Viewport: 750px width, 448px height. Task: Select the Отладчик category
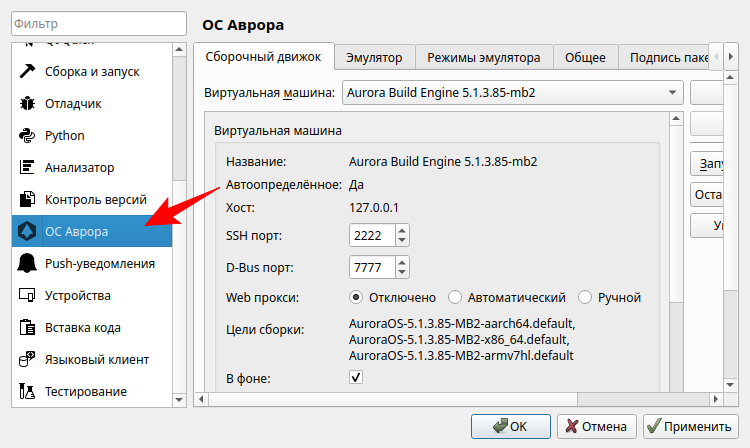tap(92, 103)
